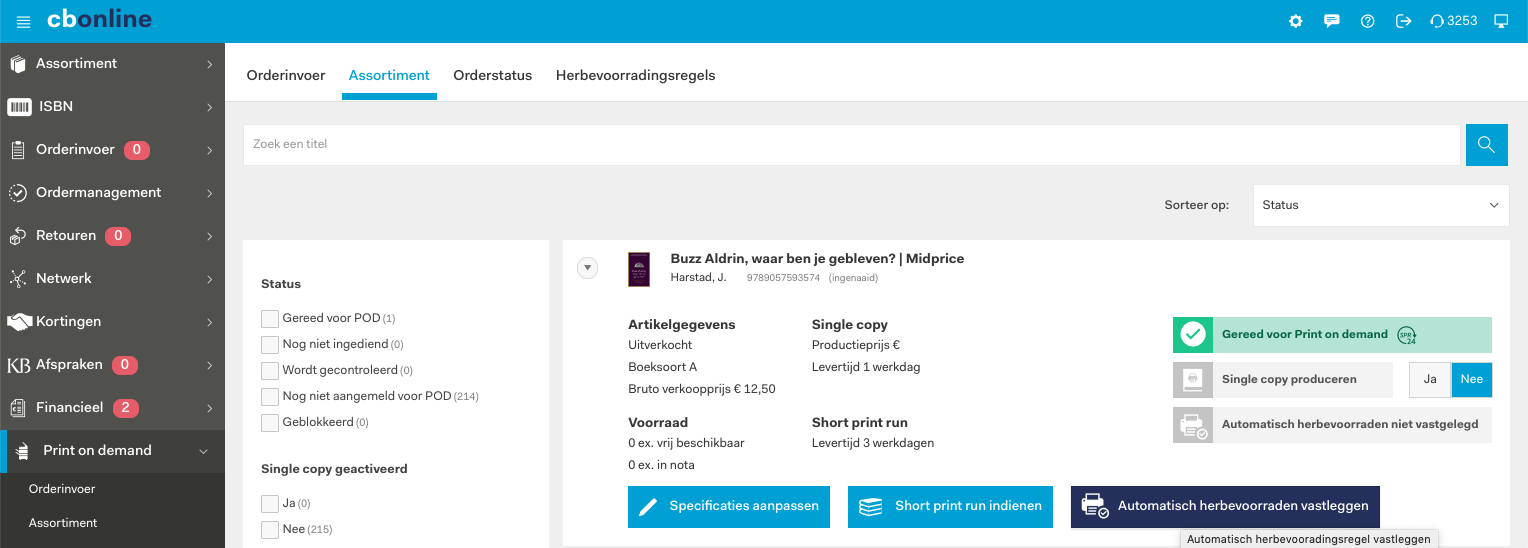Click the logout icon in header
This screenshot has height=548, width=1528.
1403,21
